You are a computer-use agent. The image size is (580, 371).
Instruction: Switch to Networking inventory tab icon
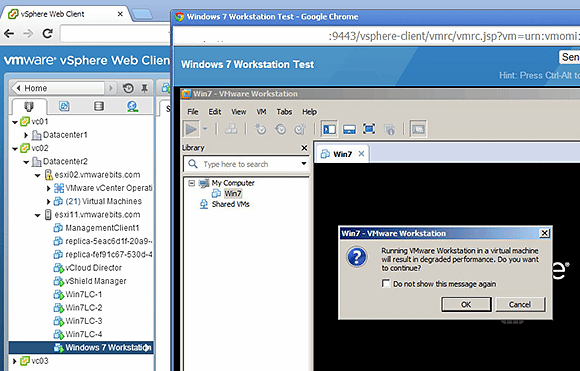click(x=132, y=107)
